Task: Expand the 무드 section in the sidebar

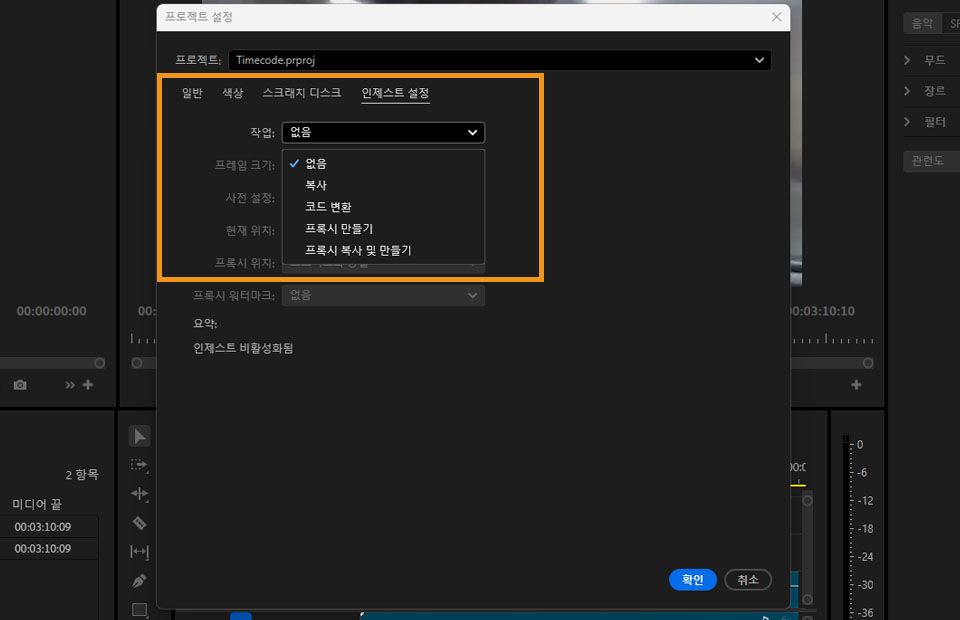Action: (x=930, y=60)
